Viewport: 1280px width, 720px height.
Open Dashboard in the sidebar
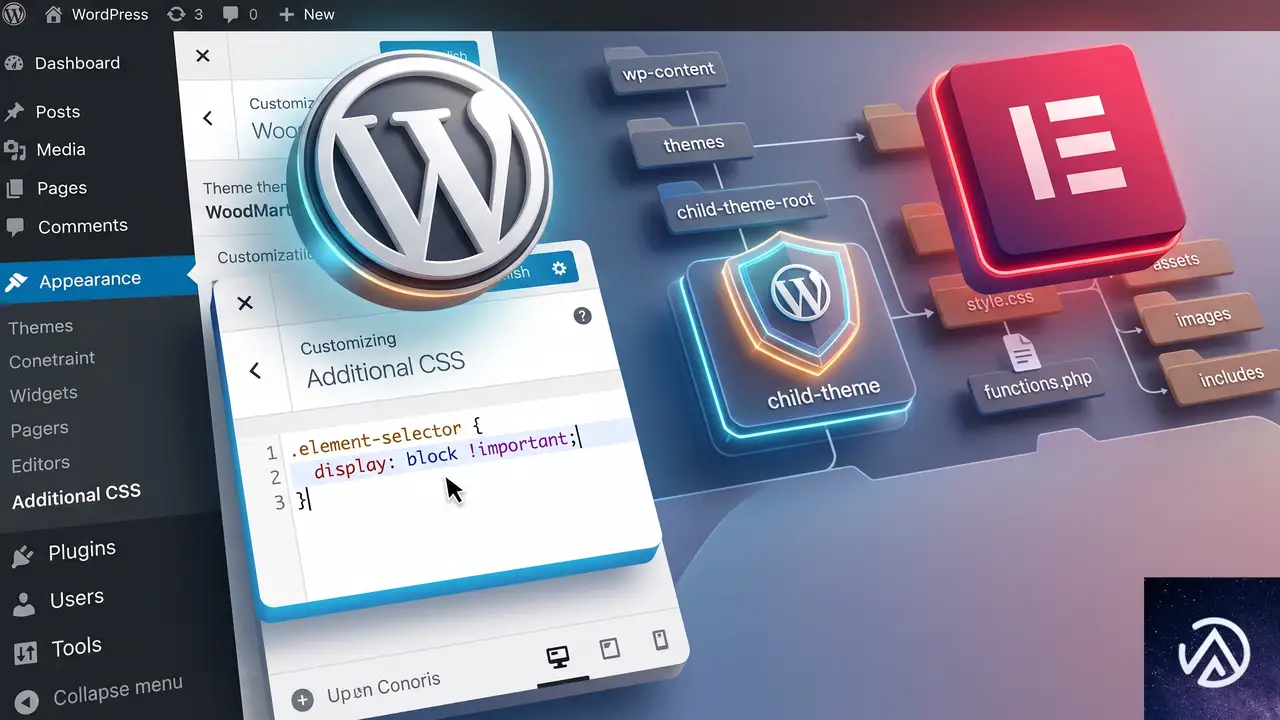click(62, 63)
